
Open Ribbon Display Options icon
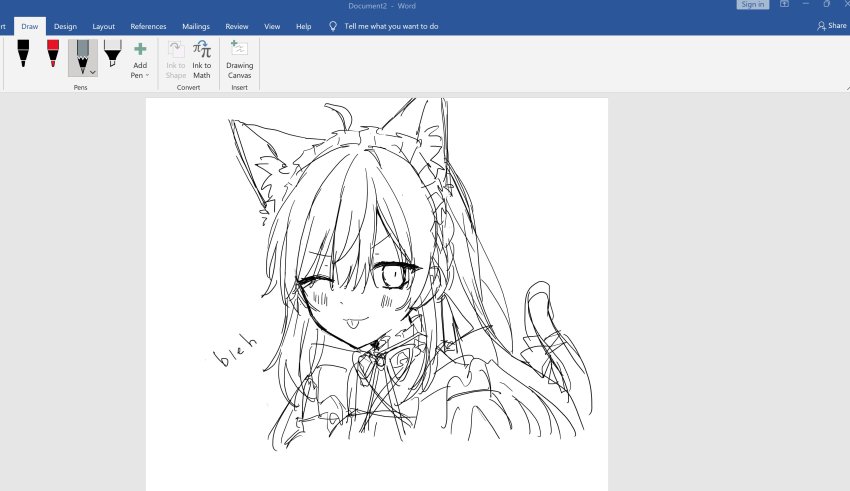point(784,4)
